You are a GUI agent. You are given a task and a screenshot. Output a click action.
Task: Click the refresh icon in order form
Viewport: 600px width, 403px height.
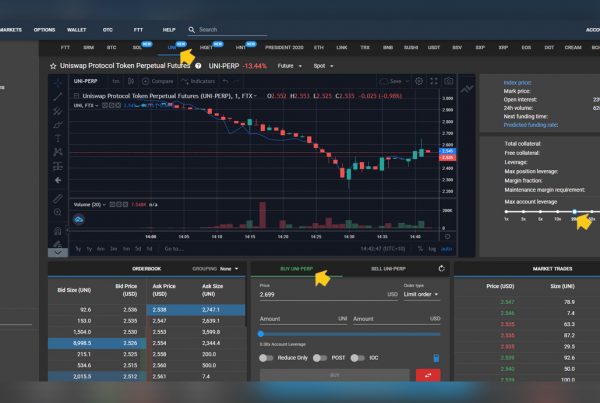click(x=443, y=269)
